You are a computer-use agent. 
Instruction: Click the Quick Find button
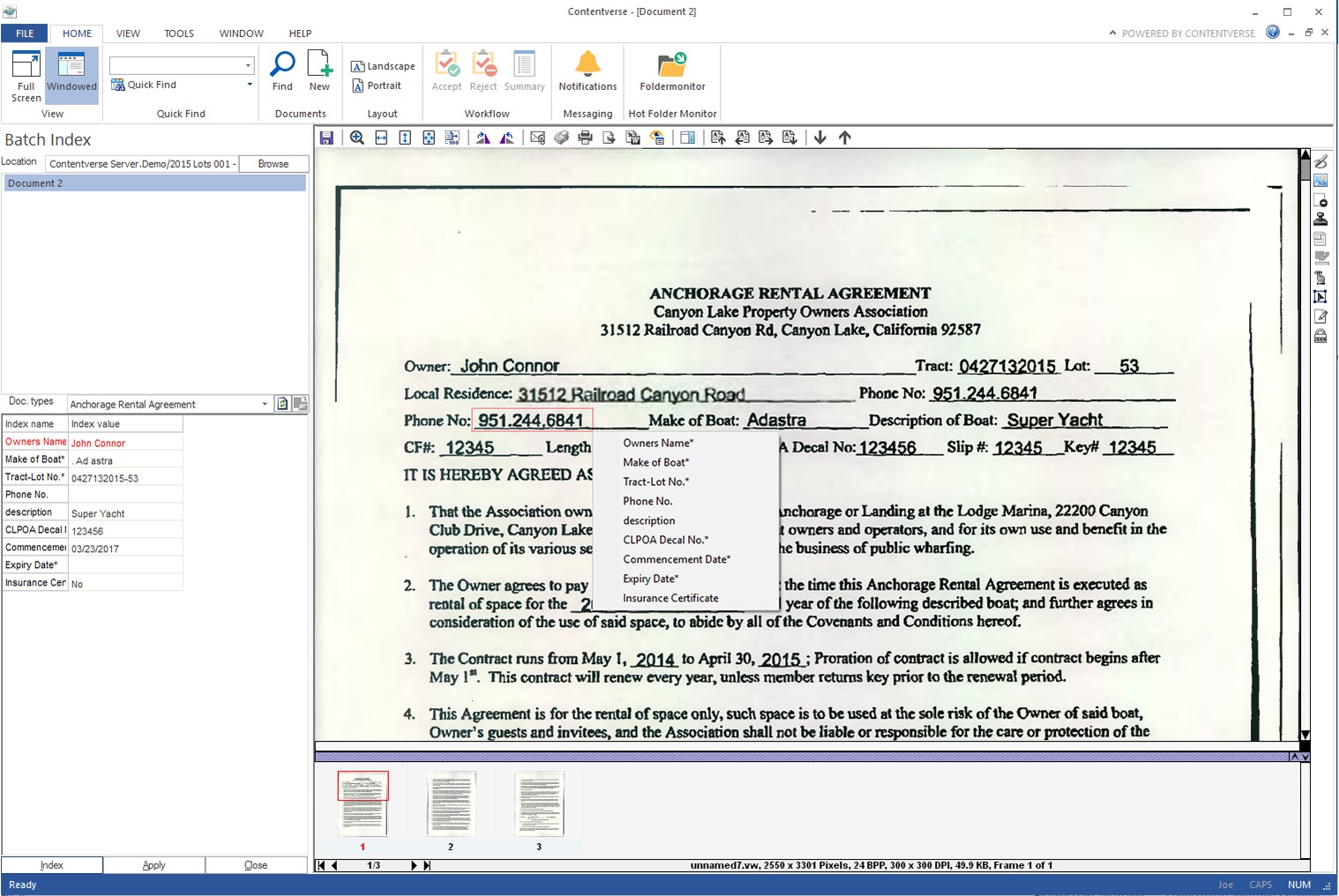point(144,85)
